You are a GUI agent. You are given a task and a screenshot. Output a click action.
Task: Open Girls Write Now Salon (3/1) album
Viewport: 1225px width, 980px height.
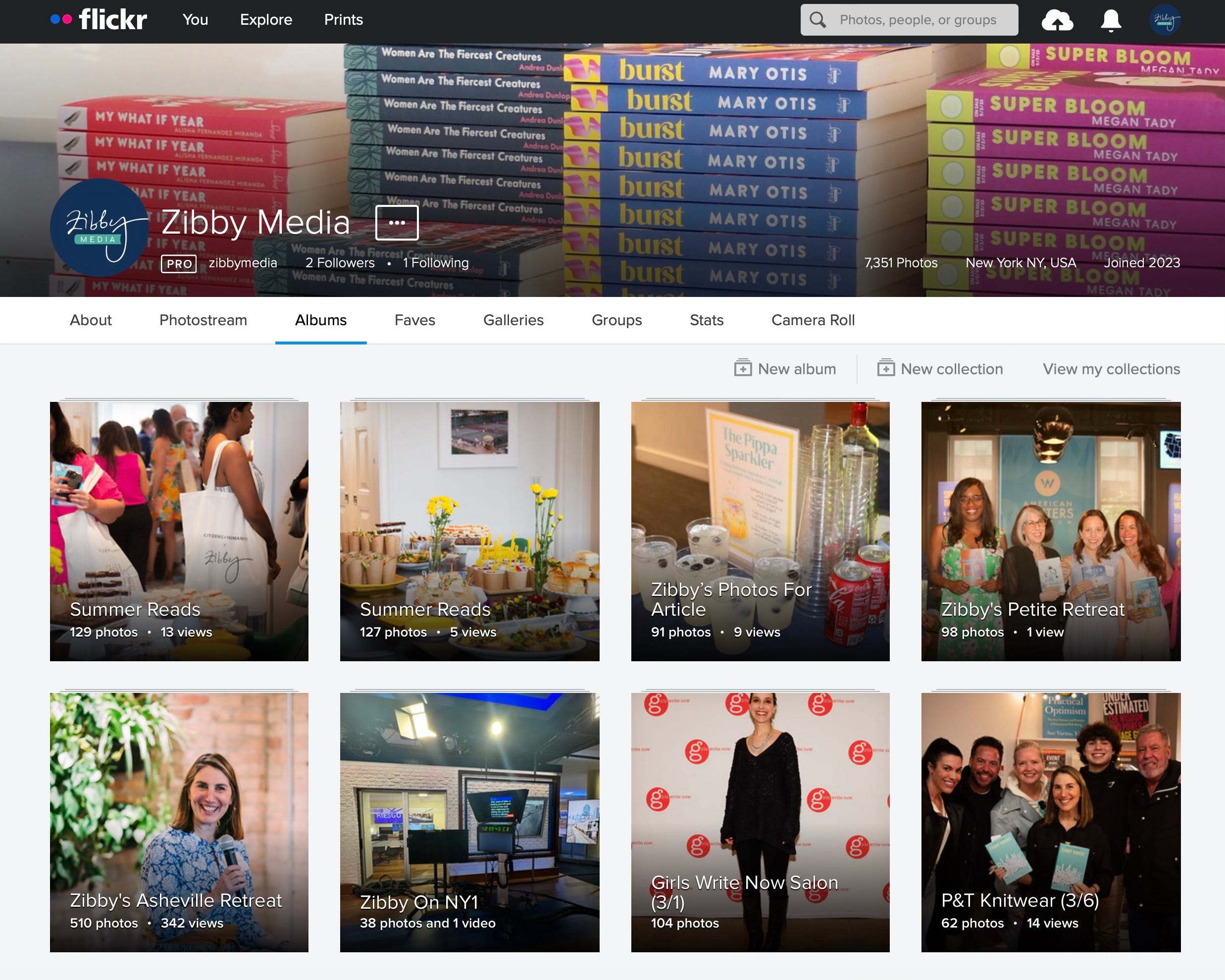(760, 822)
